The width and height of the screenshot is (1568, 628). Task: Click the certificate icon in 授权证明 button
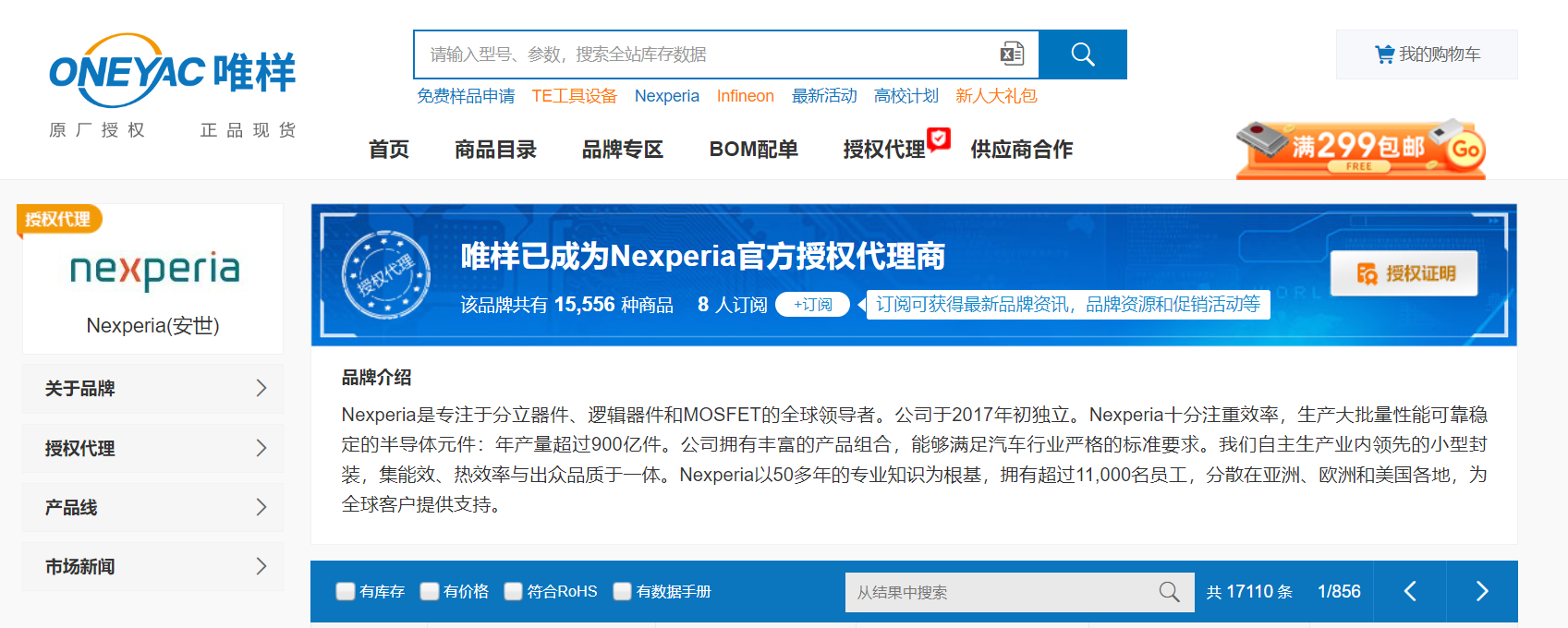1367,273
